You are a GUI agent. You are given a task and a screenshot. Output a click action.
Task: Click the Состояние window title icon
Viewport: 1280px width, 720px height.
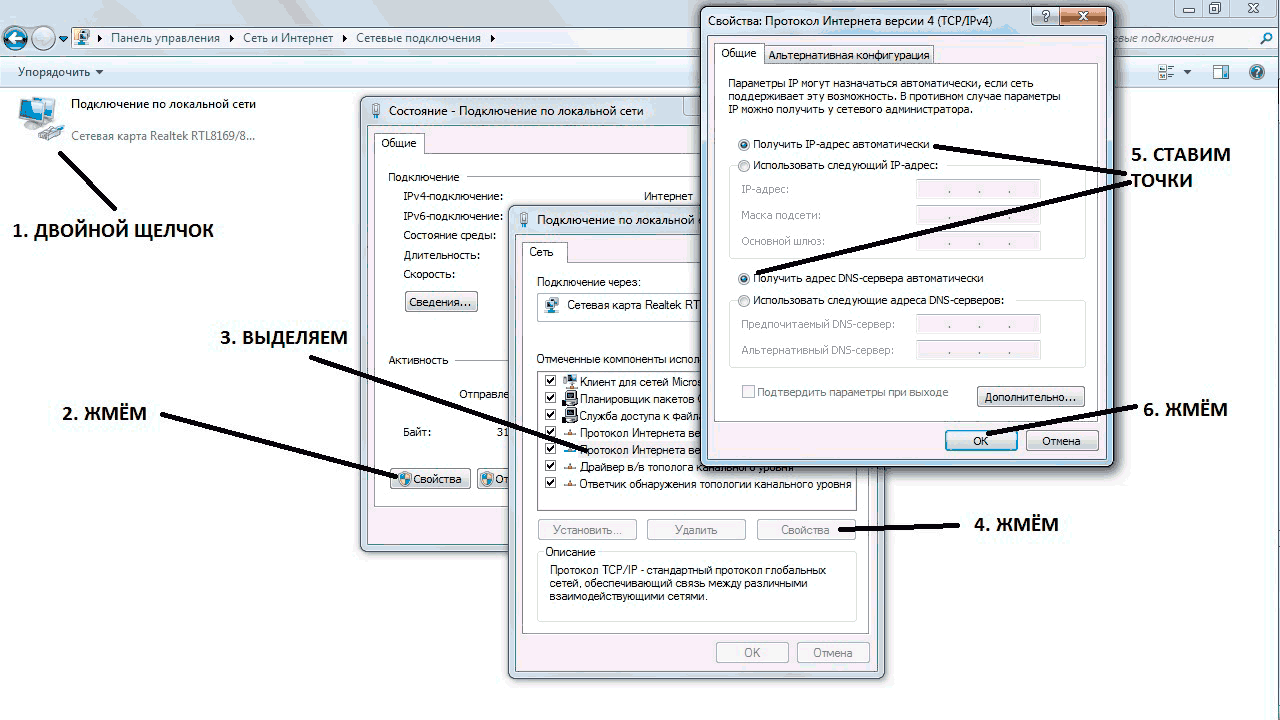click(x=376, y=110)
